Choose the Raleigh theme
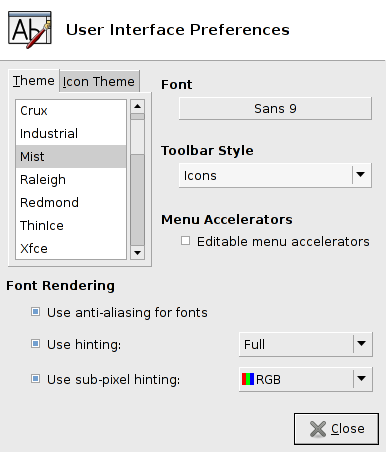Screen dimensions: 386x452 coord(71,180)
